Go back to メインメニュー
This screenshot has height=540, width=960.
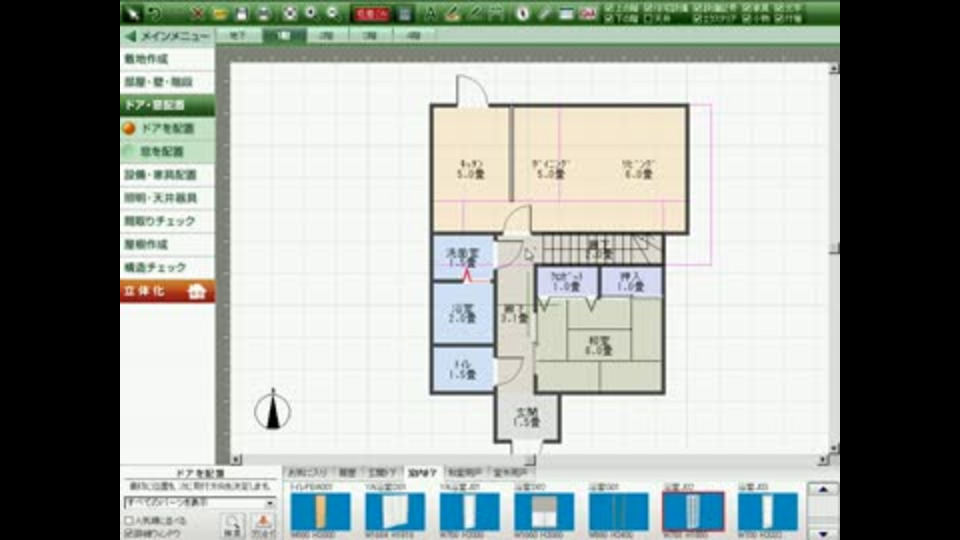point(167,36)
